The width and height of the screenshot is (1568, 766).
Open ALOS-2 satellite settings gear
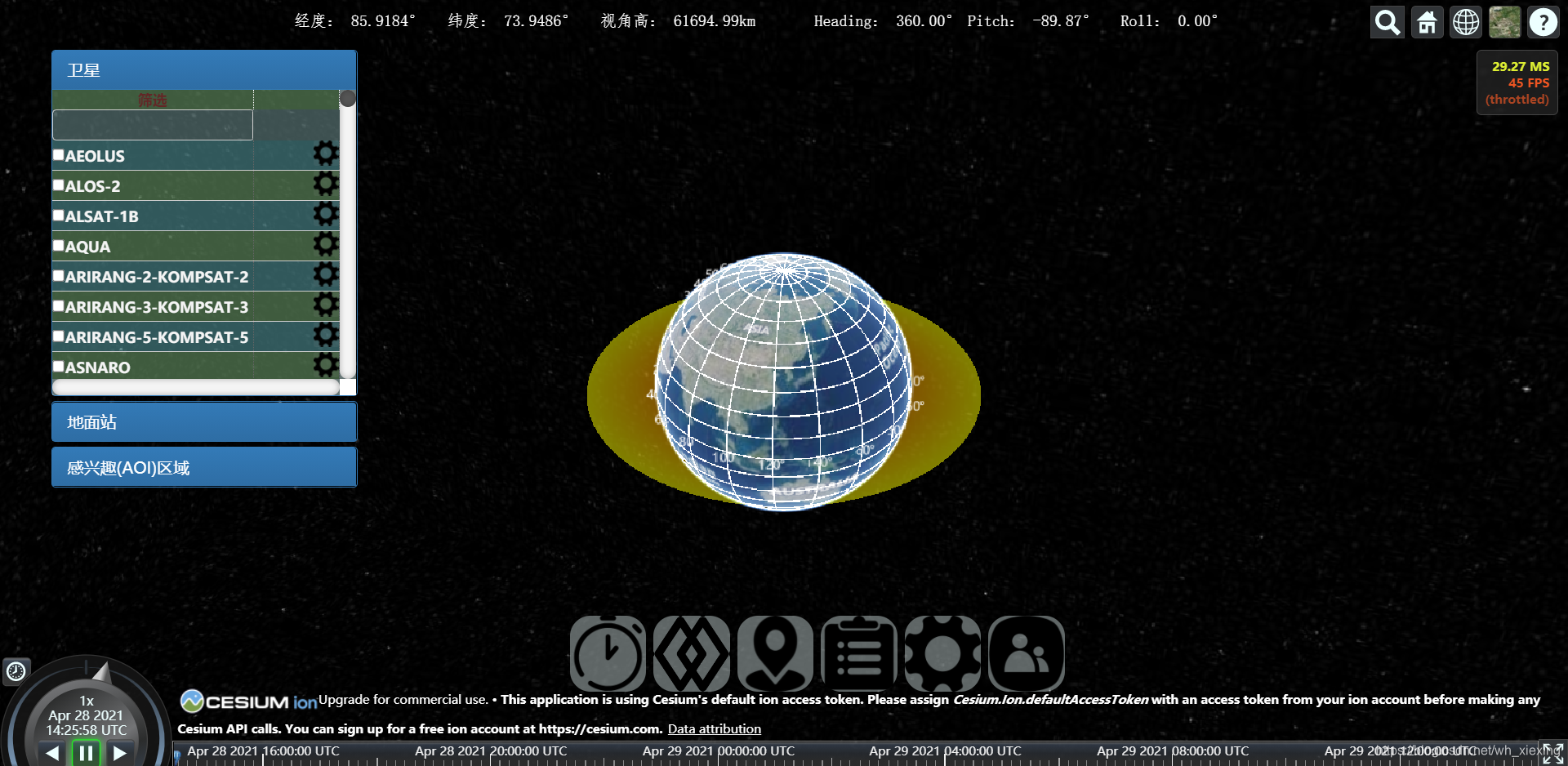coord(326,183)
